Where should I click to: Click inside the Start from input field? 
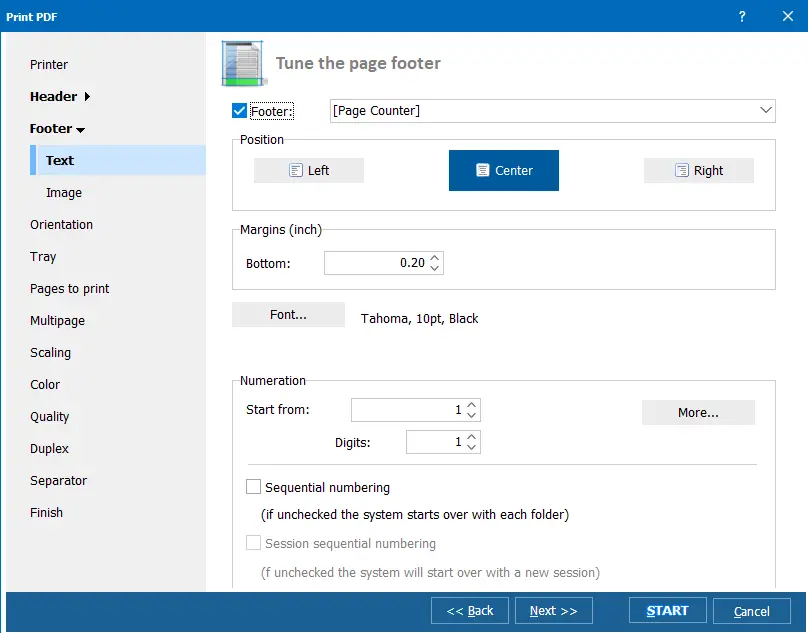click(x=410, y=410)
